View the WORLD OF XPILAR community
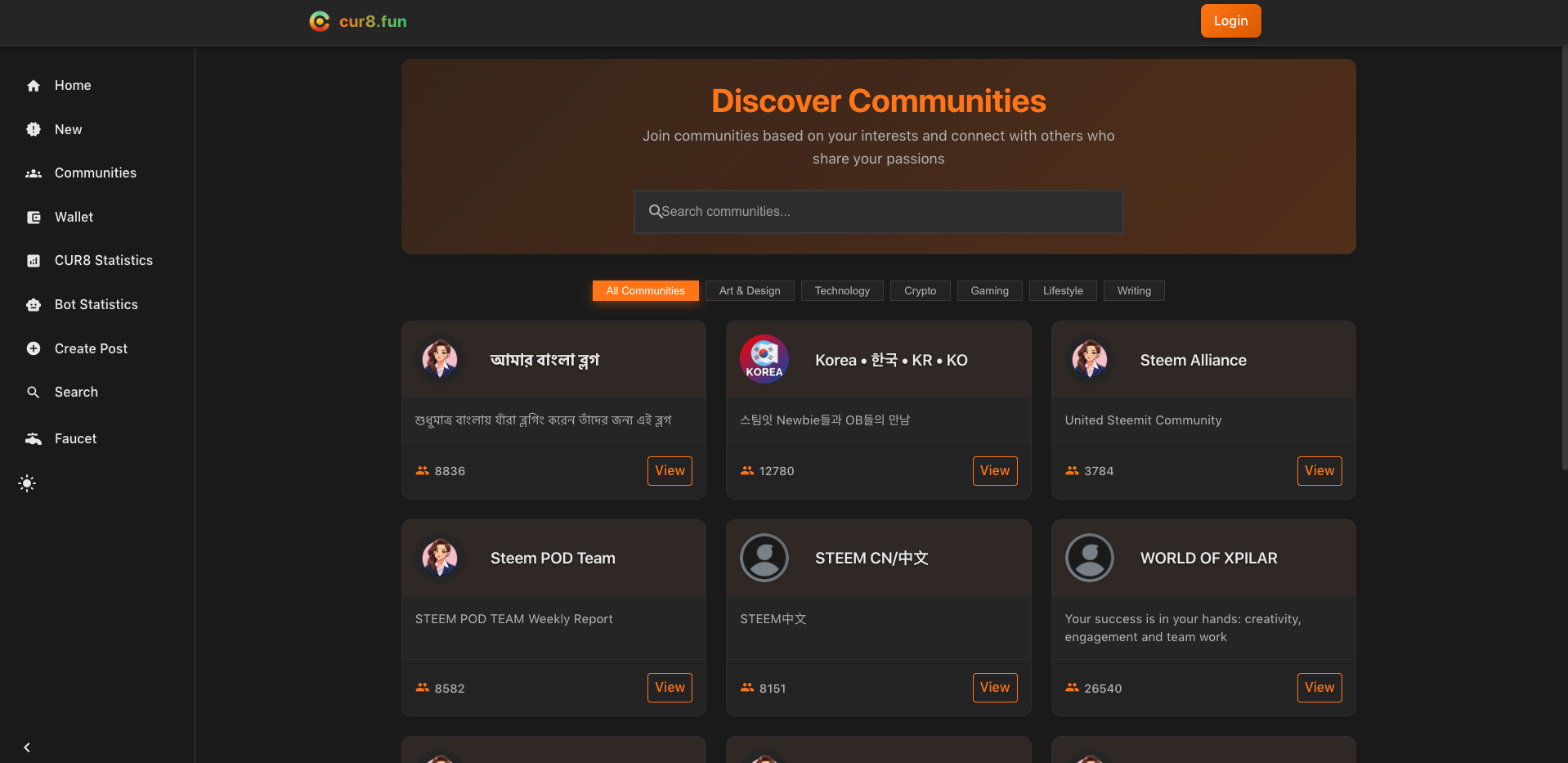The height and width of the screenshot is (763, 1568). point(1319,688)
